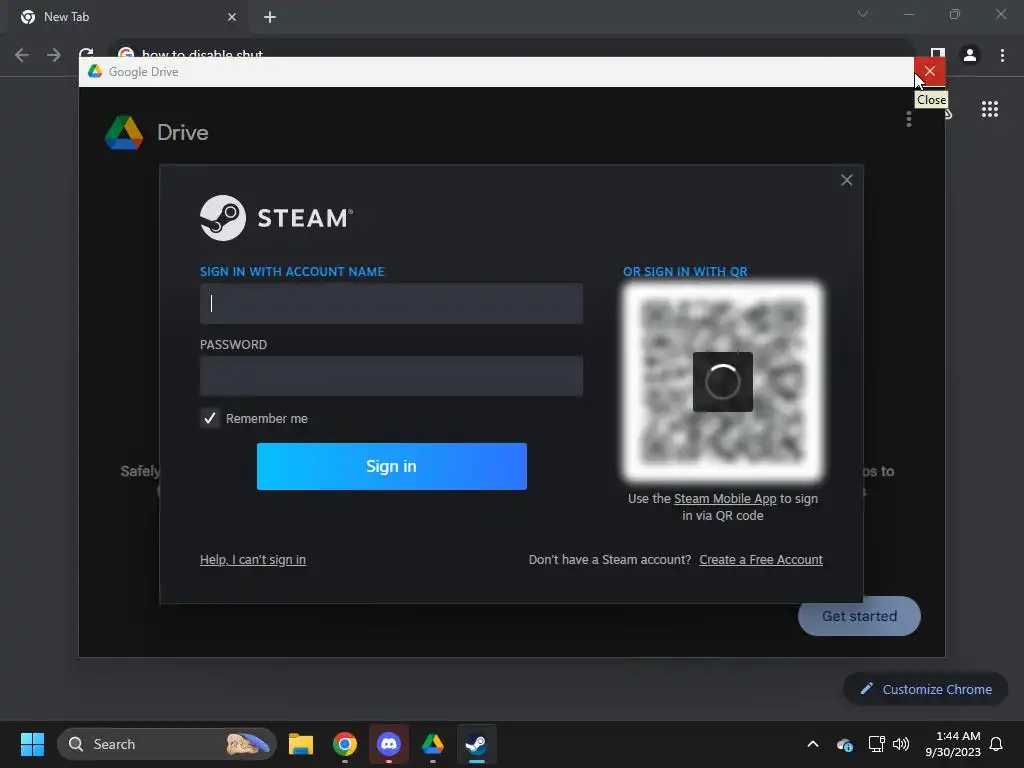The image size is (1024, 768).
Task: Open Google Drive three-dot menu
Action: tap(908, 119)
